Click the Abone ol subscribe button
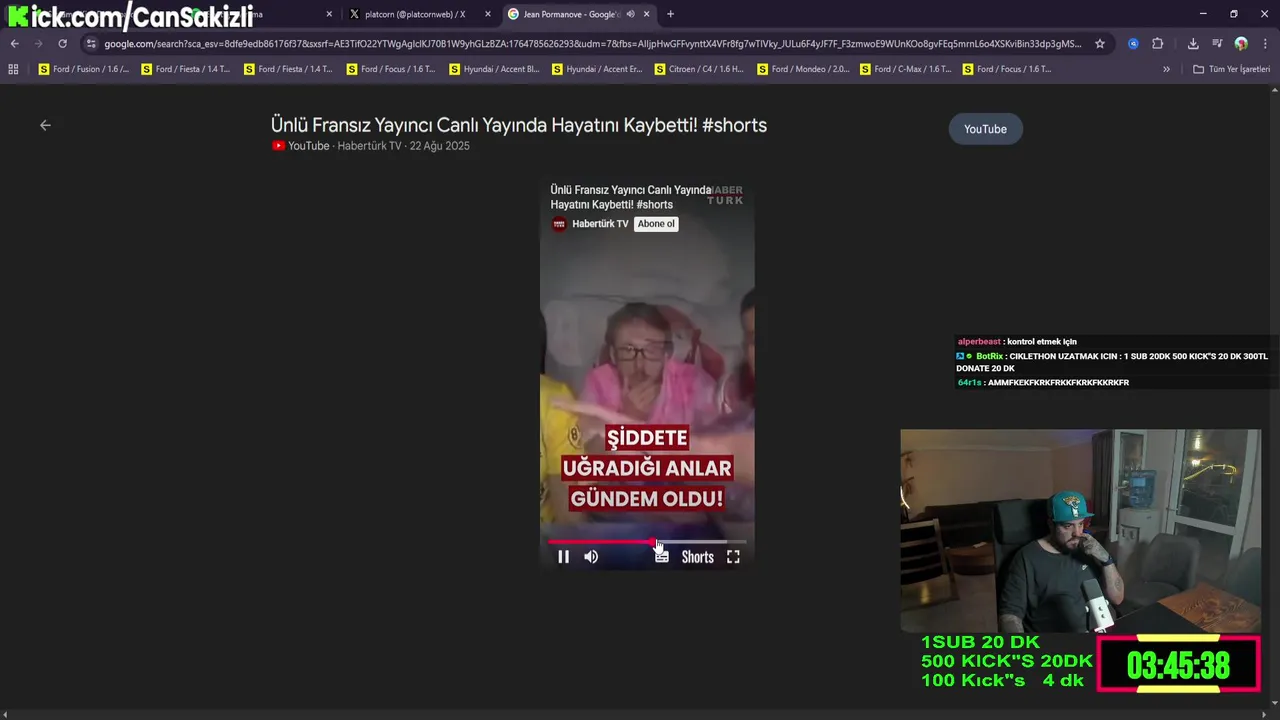 tap(656, 224)
